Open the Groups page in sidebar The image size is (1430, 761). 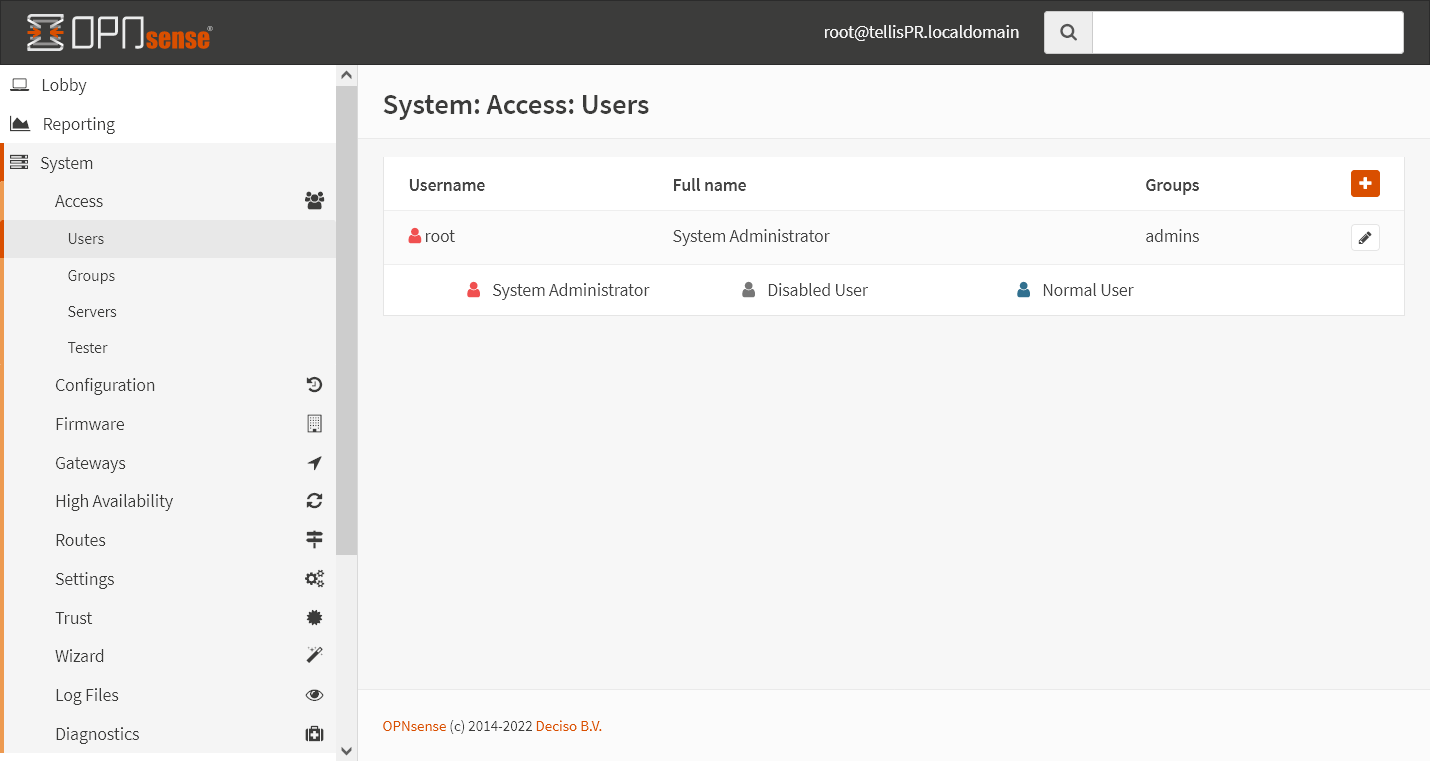[x=91, y=275]
